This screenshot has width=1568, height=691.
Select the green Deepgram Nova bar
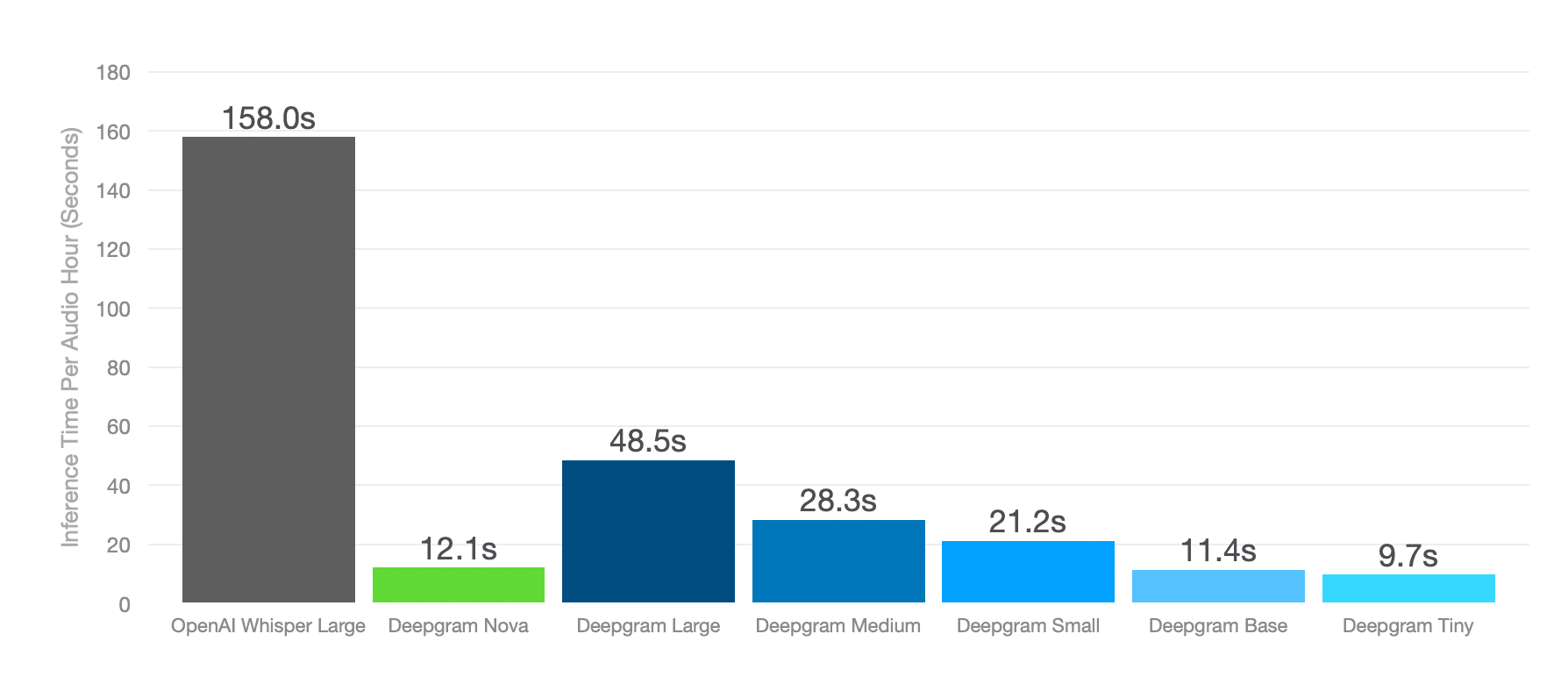pyautogui.click(x=459, y=585)
